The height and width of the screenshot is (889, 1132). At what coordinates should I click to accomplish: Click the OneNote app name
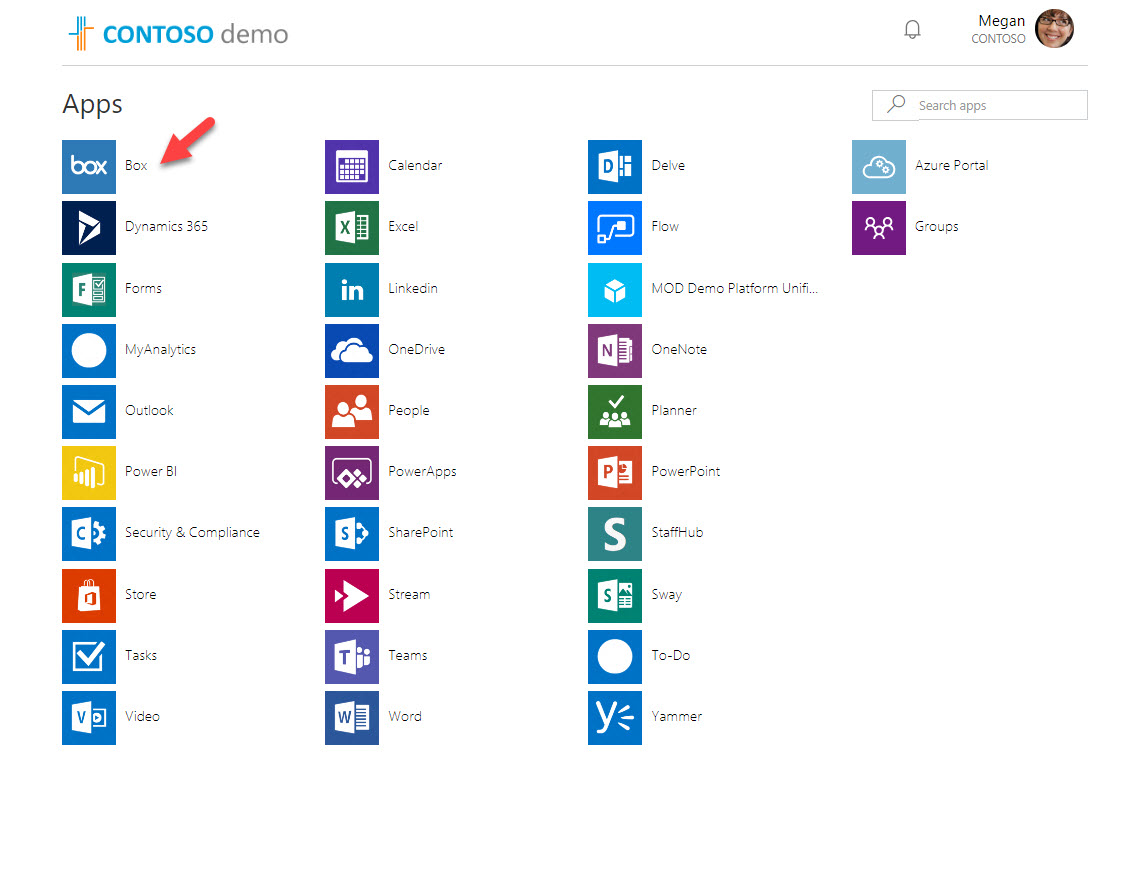pos(679,349)
